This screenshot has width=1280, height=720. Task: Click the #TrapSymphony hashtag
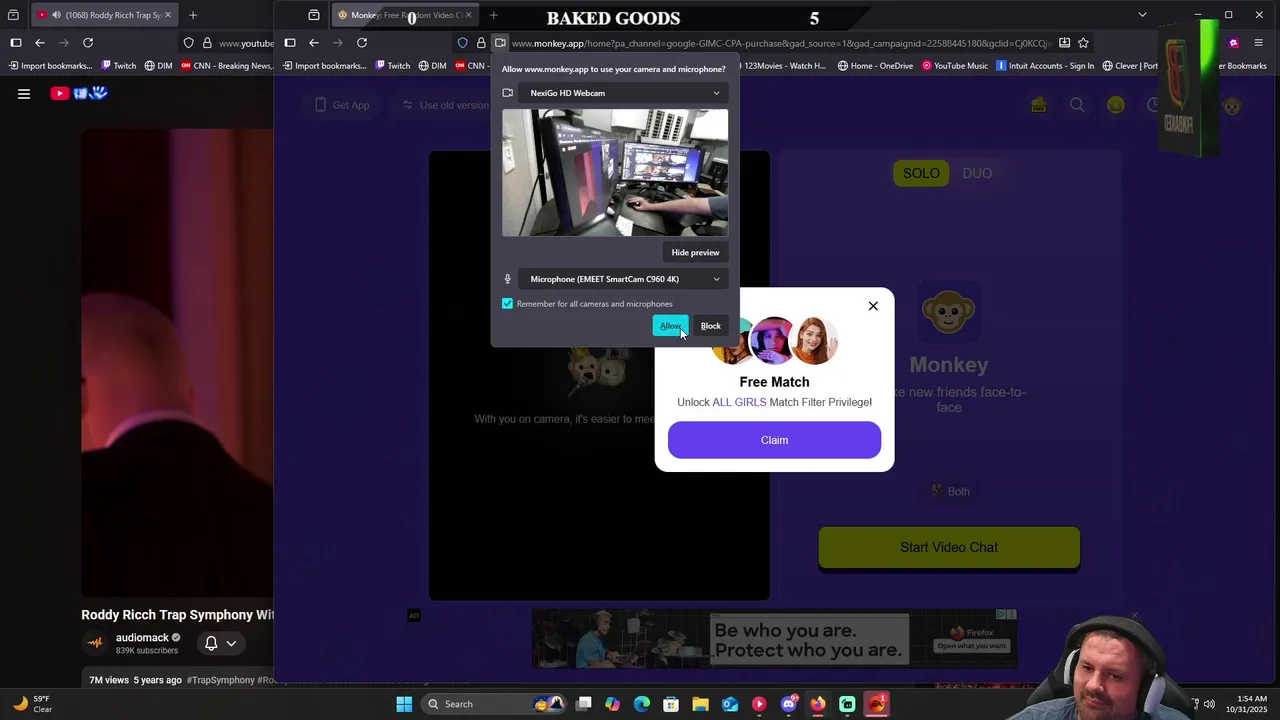pyautogui.click(x=222, y=680)
